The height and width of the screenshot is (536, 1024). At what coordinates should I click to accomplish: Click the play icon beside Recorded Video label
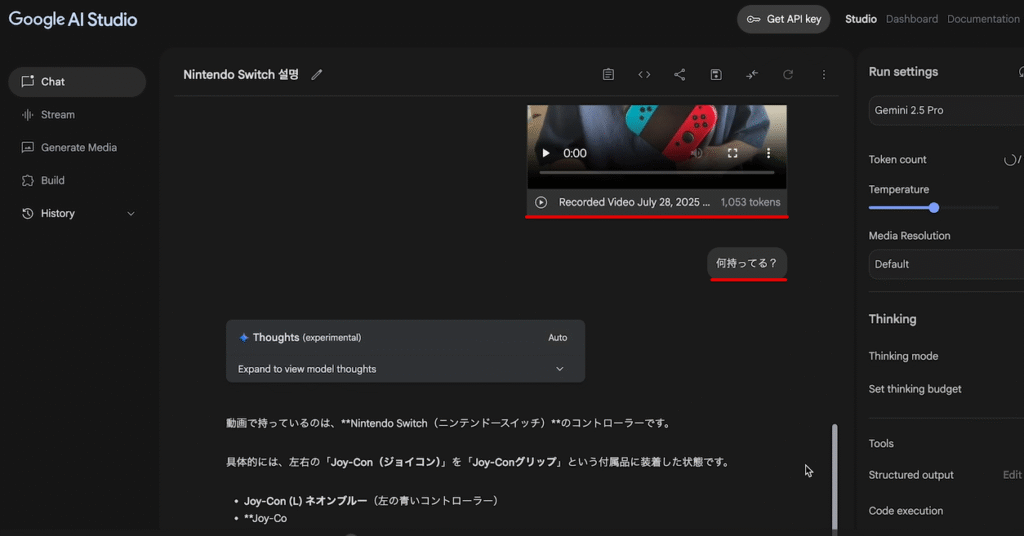click(541, 202)
